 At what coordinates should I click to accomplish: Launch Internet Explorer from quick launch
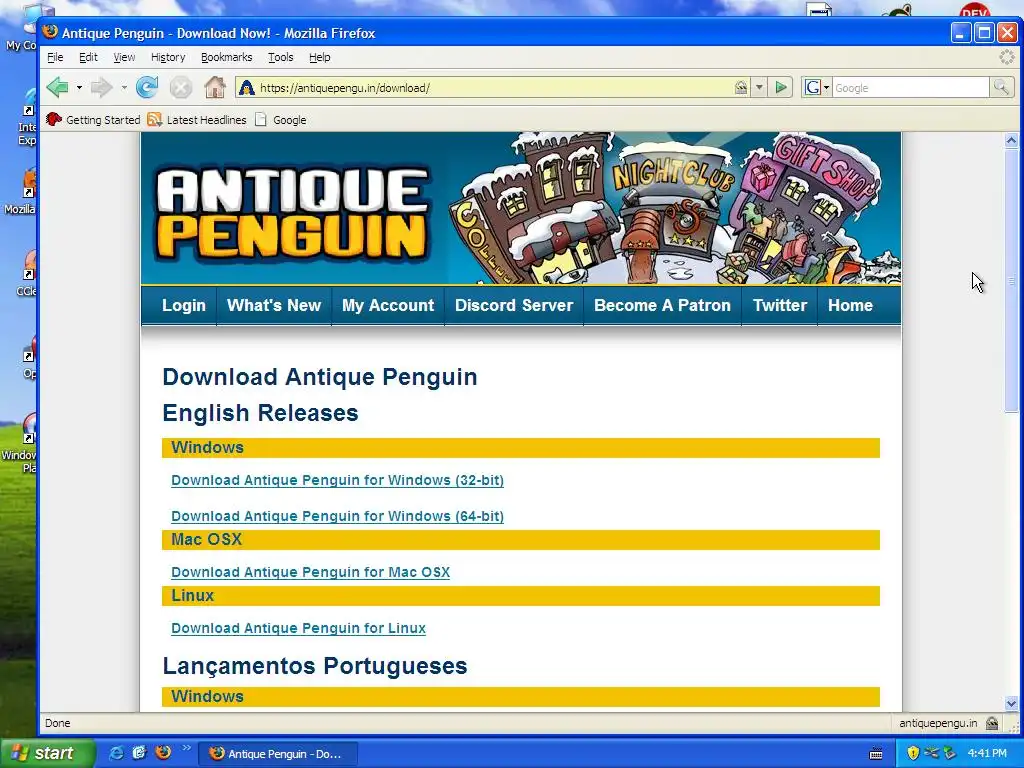pos(116,753)
